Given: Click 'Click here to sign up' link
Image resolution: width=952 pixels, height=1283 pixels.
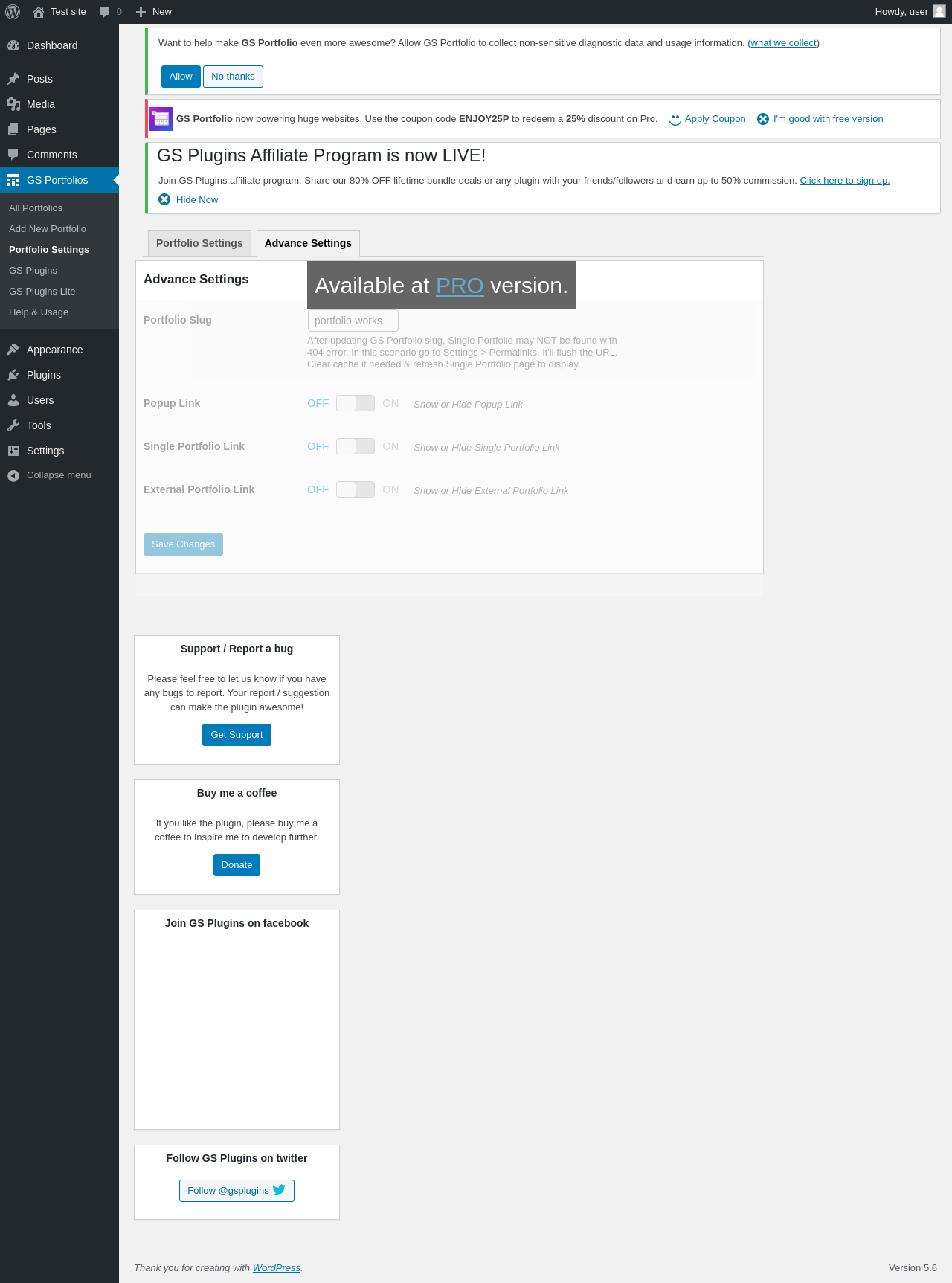Looking at the screenshot, I should point(845,181).
